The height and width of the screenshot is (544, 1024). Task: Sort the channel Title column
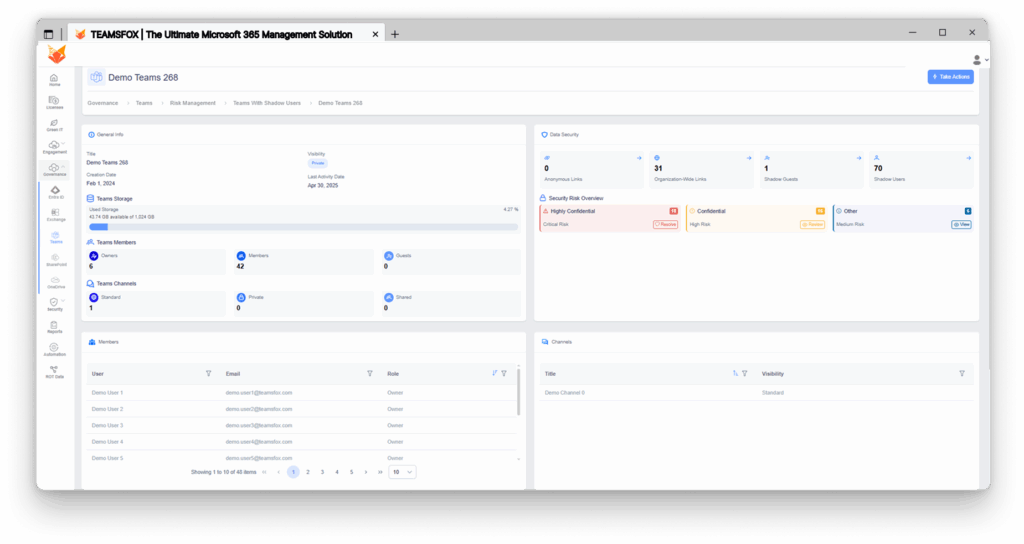[735, 374]
